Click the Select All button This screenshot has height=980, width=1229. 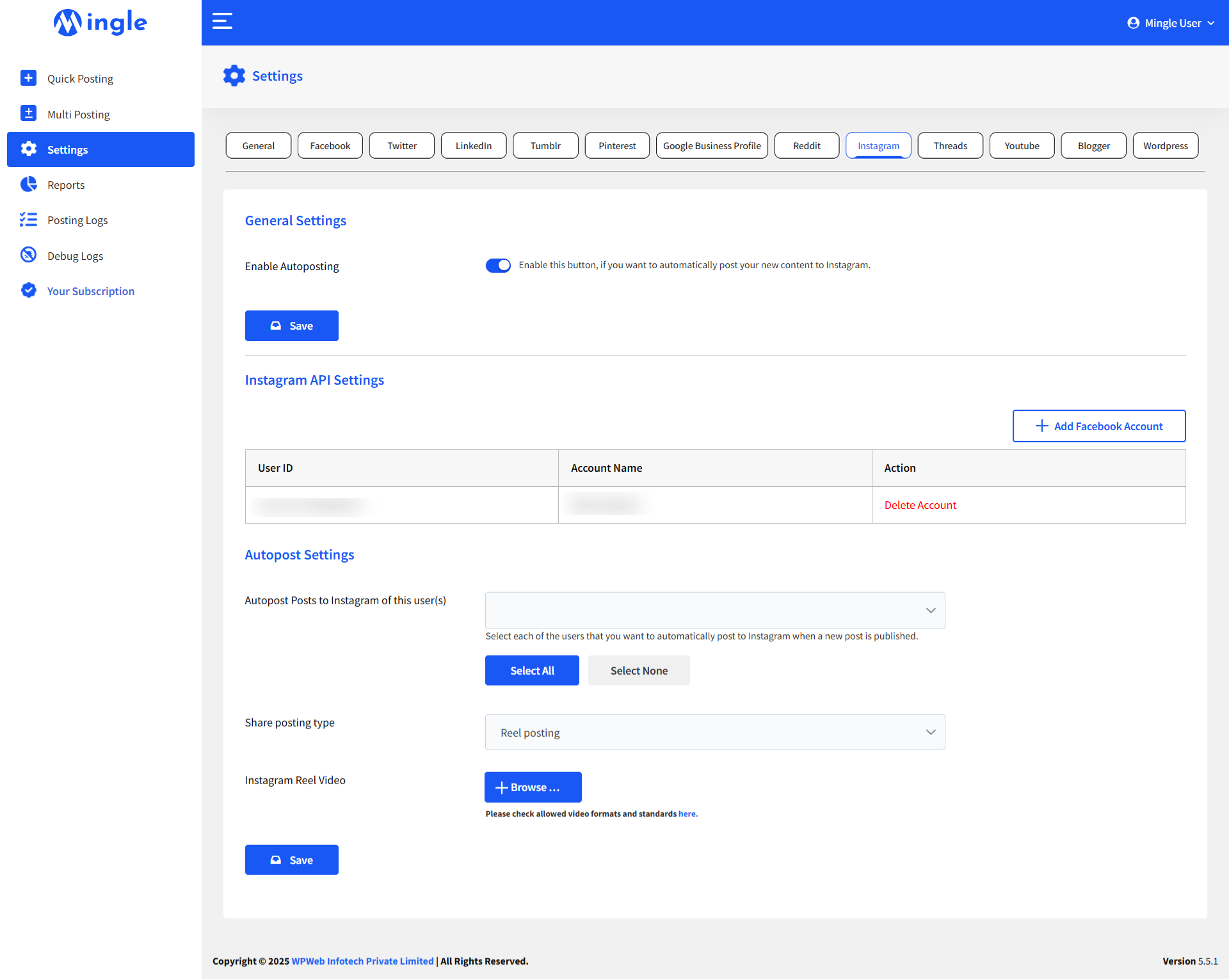coord(532,670)
